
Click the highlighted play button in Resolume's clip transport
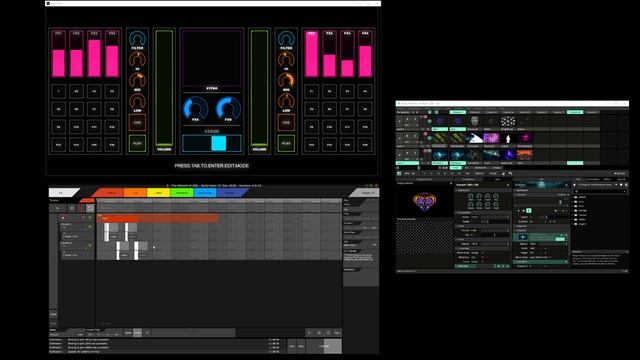point(529,211)
